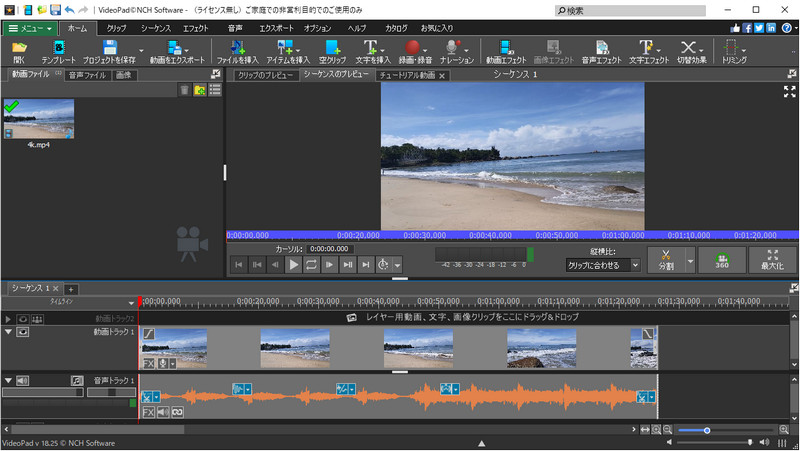The width and height of the screenshot is (800, 451).
Task: Open the シーケンス ribbon tab
Action: coord(156,29)
